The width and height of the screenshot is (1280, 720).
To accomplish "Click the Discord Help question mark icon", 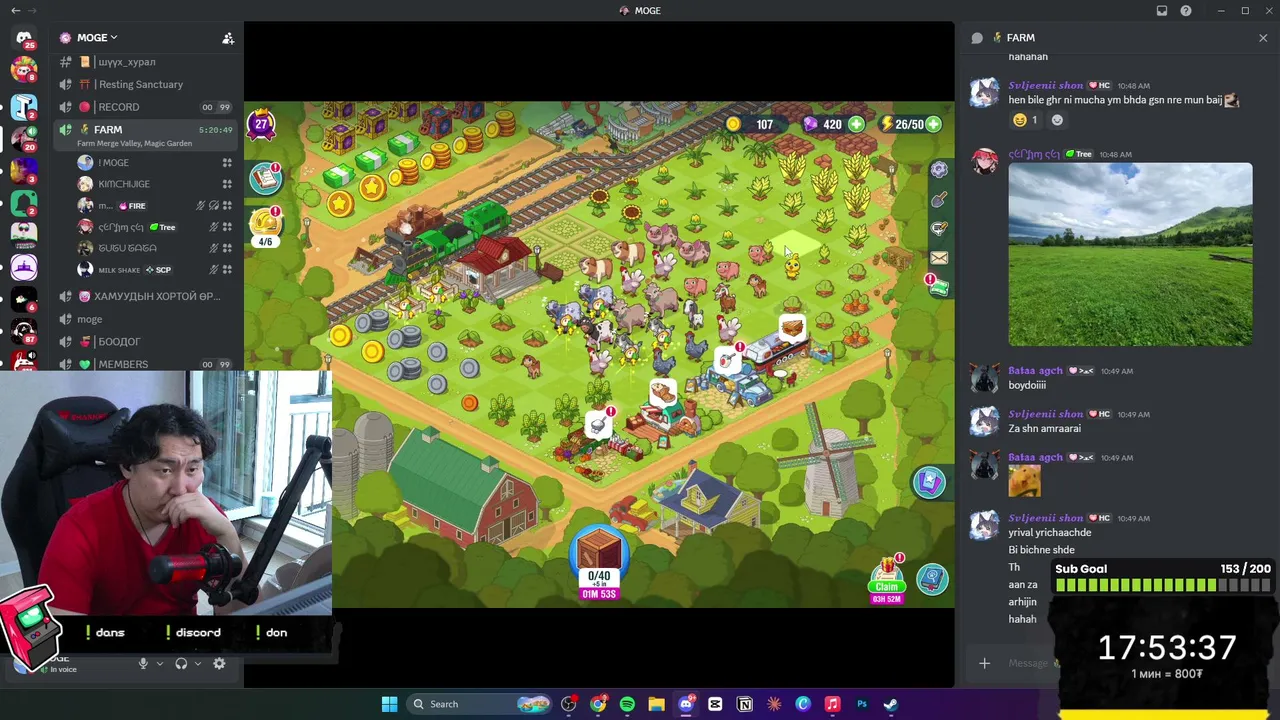I will click(1186, 11).
